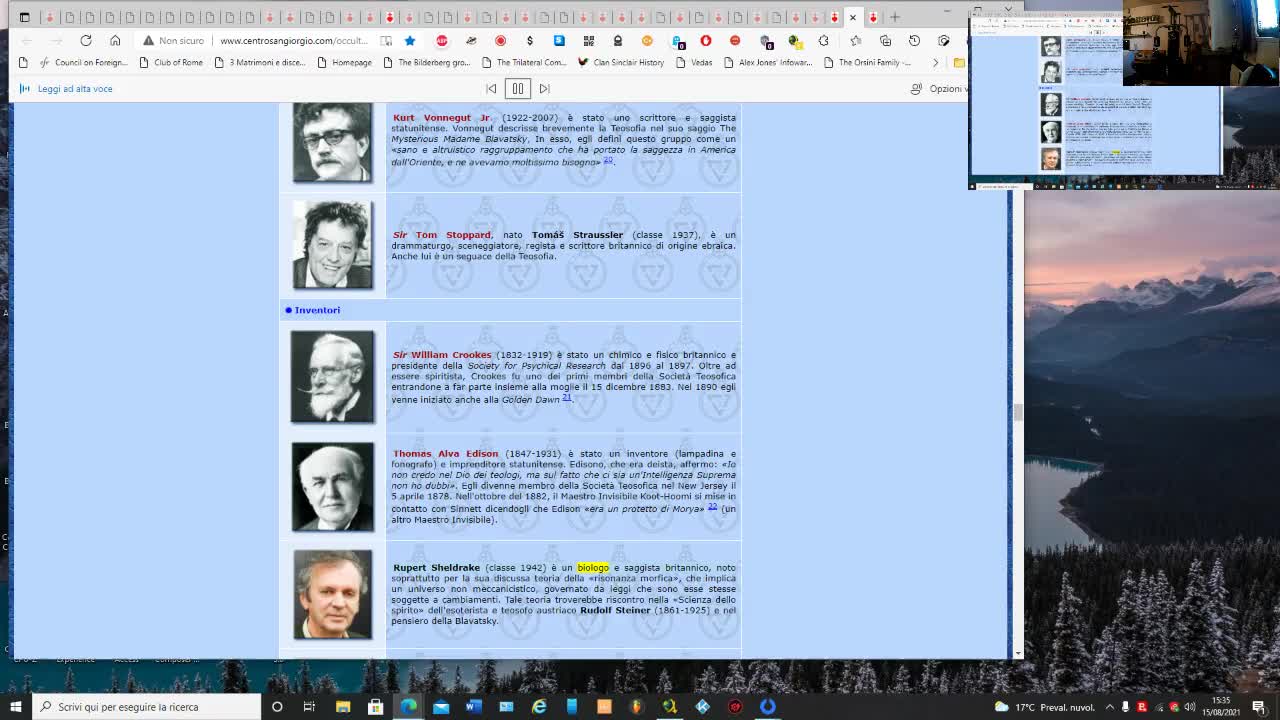The width and height of the screenshot is (1280, 720).
Task: Open Council on Foreign bookmark
Action: coord(83,62)
